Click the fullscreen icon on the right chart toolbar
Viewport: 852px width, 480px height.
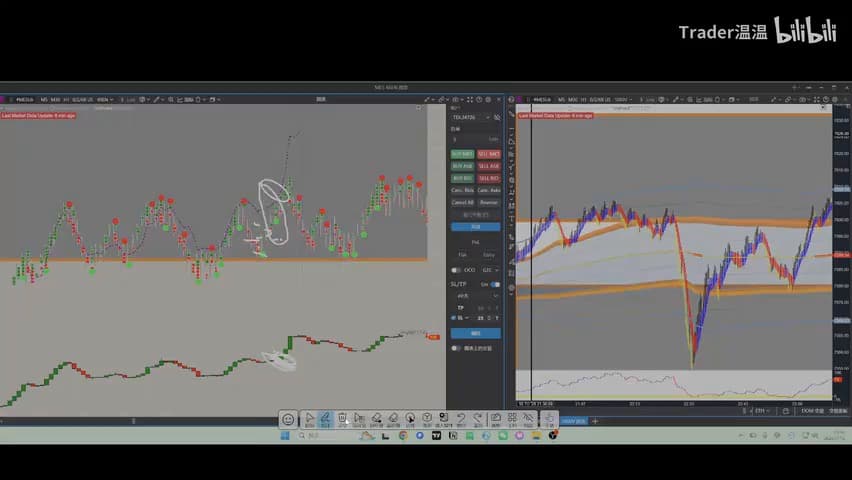pyautogui.click(x=817, y=99)
